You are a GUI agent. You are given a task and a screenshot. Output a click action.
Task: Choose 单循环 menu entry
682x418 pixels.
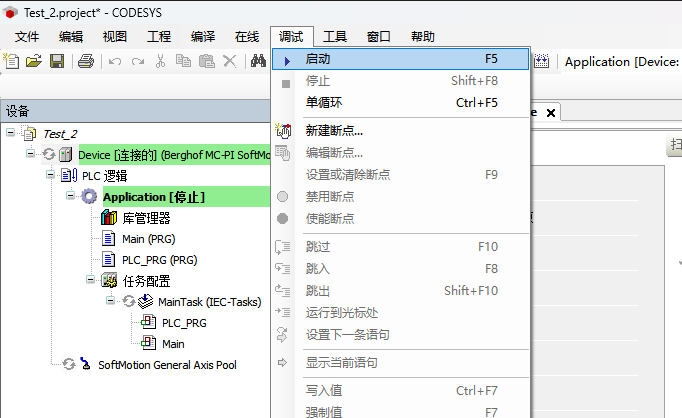[325, 103]
